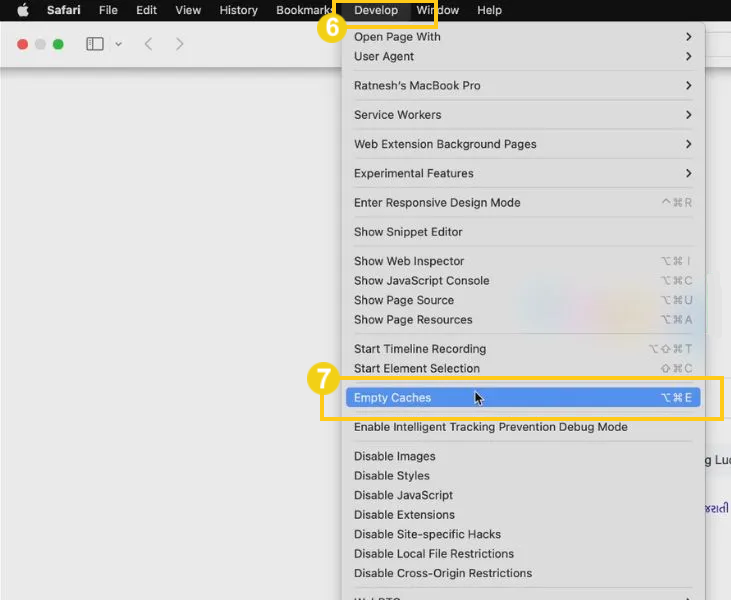The image size is (731, 600).
Task: Select Show JavaScript Console
Action: pyautogui.click(x=523, y=281)
